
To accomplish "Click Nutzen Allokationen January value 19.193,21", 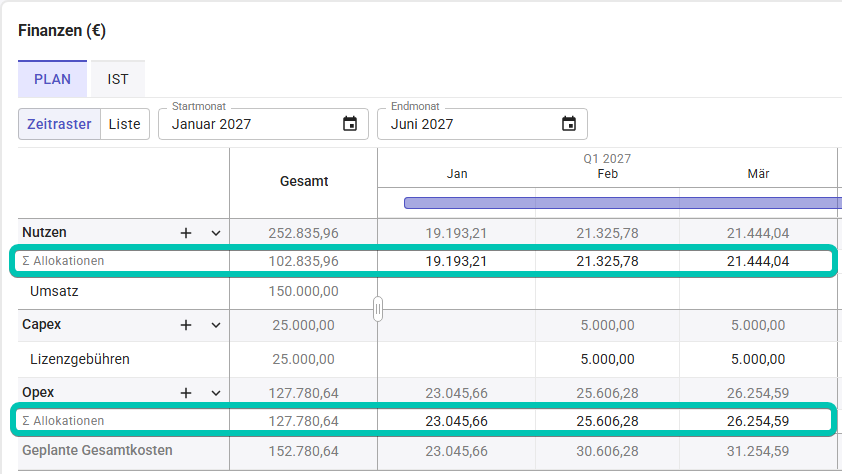I will coord(457,262).
